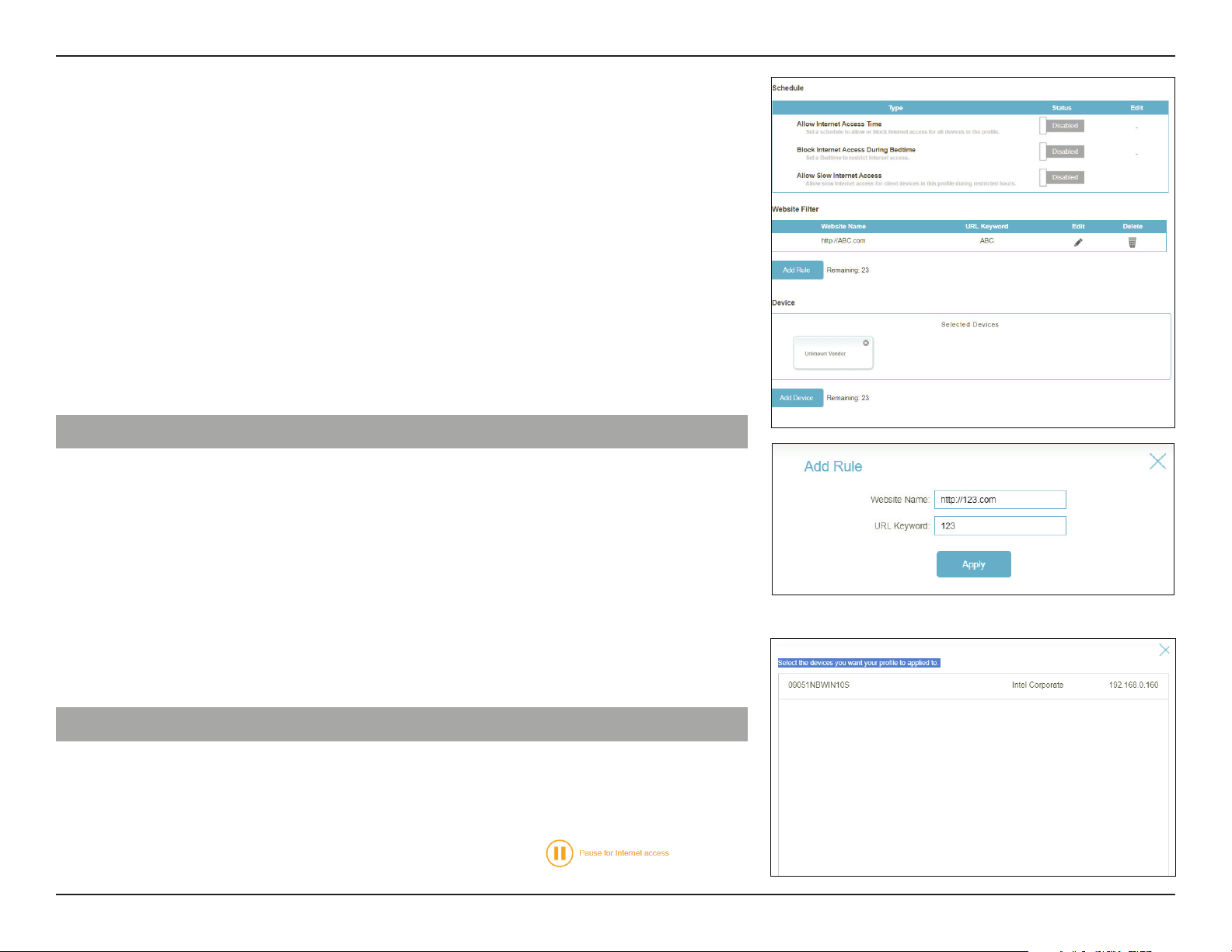Click the http://ABC.com website filter entry
The height and width of the screenshot is (952, 1232).
point(843,241)
